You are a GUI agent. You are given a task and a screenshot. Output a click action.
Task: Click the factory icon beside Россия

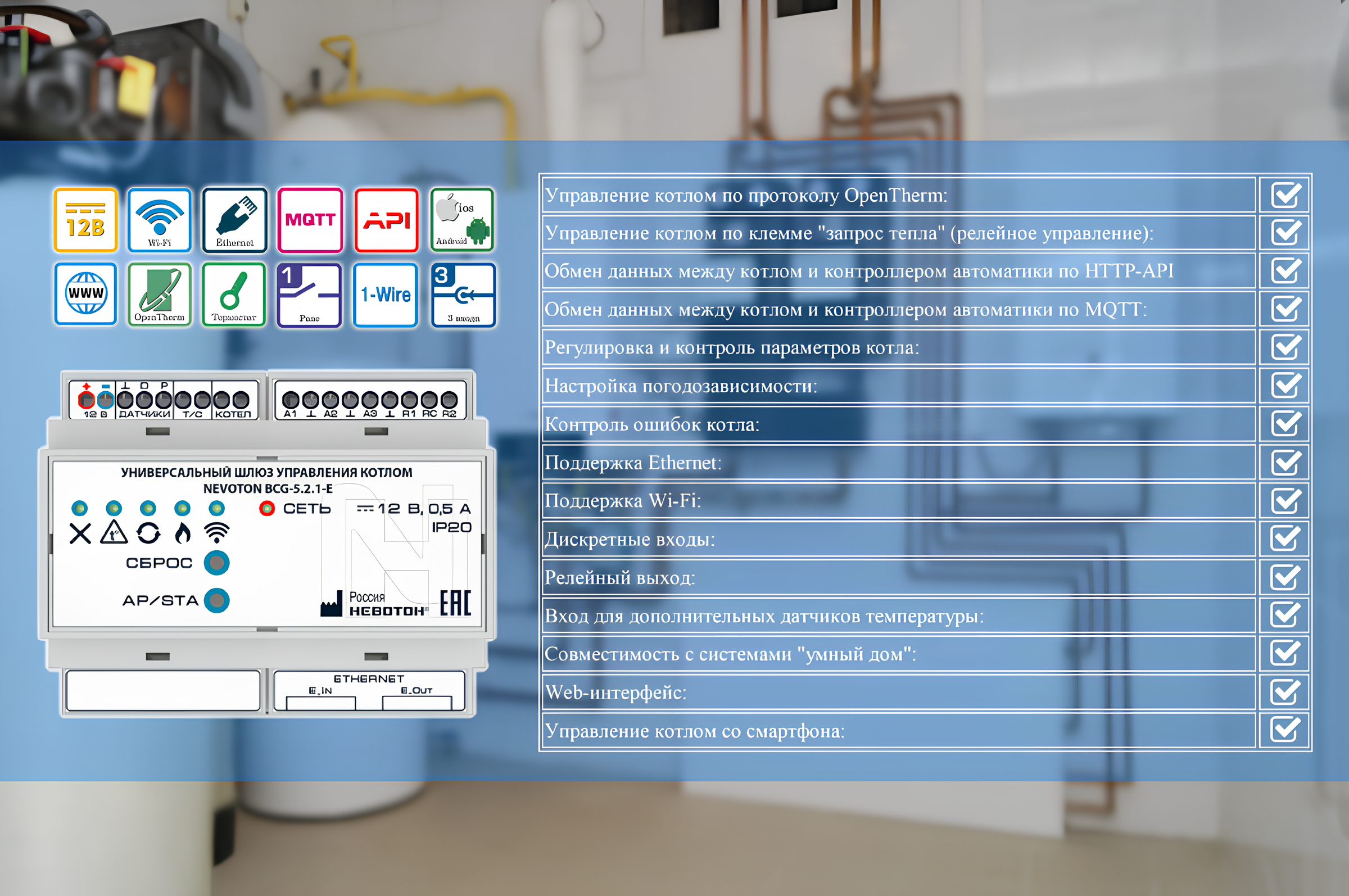tap(332, 604)
